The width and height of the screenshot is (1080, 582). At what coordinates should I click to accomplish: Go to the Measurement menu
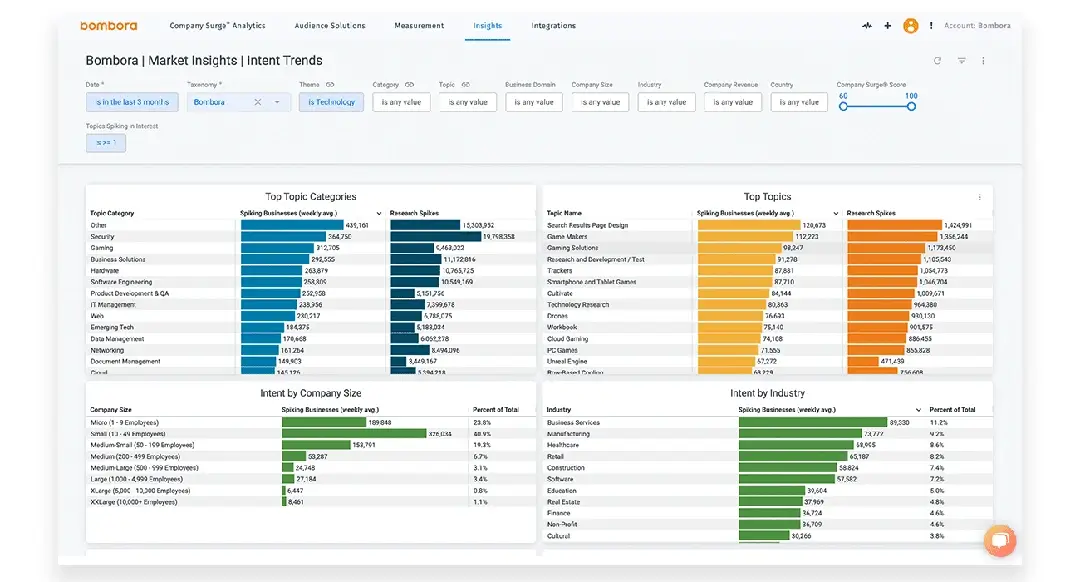419,25
